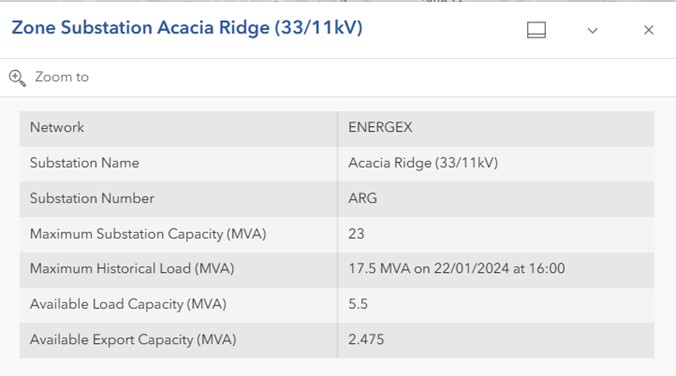
Task: Click Maximum Substation Capacity (MVA) label
Action: pyautogui.click(x=148, y=234)
